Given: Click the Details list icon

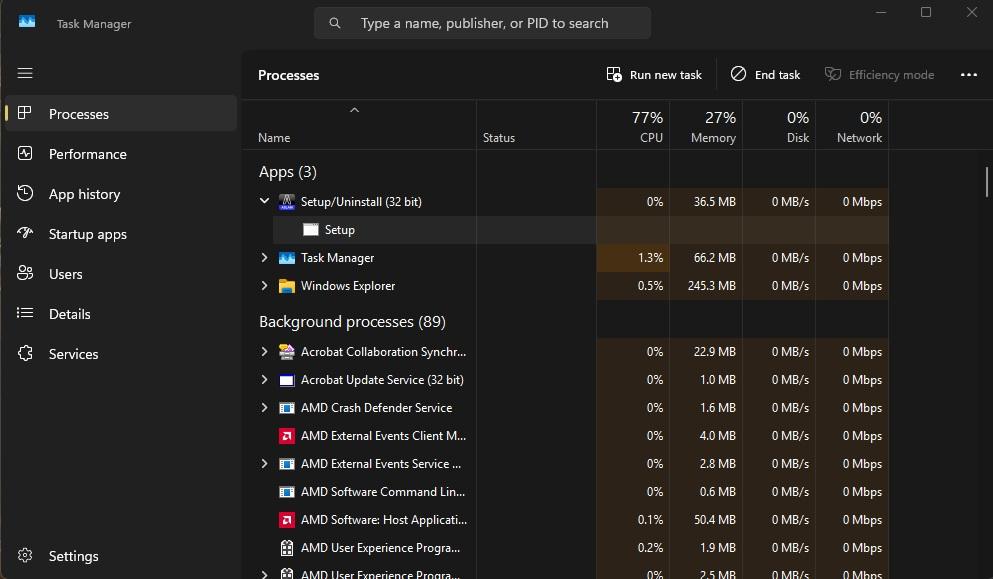Looking at the screenshot, I should [25, 313].
